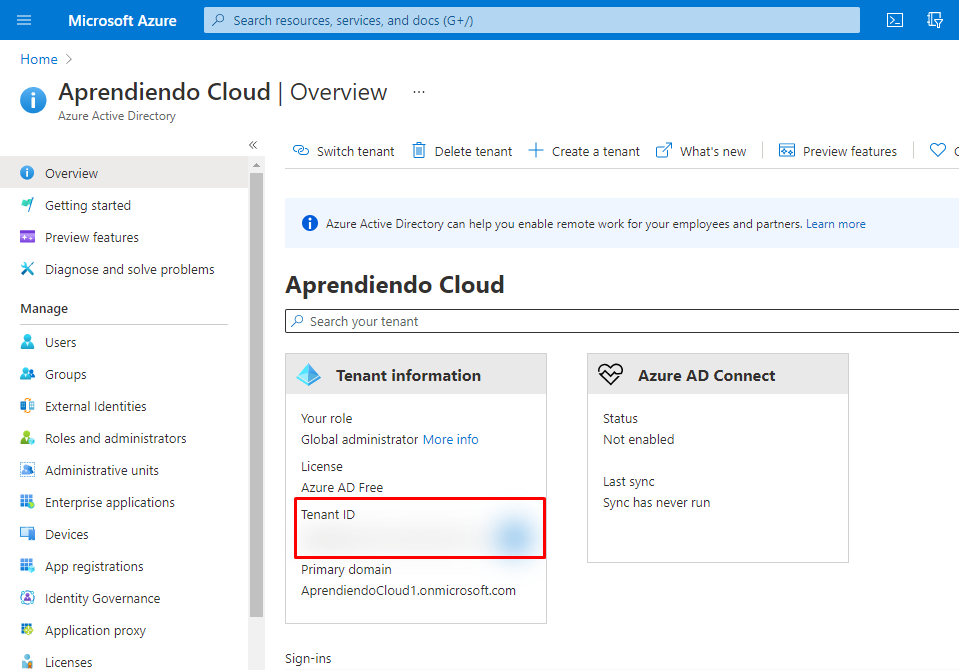Click the Switch tenant icon
Screen dimensions: 959x670
(x=301, y=151)
